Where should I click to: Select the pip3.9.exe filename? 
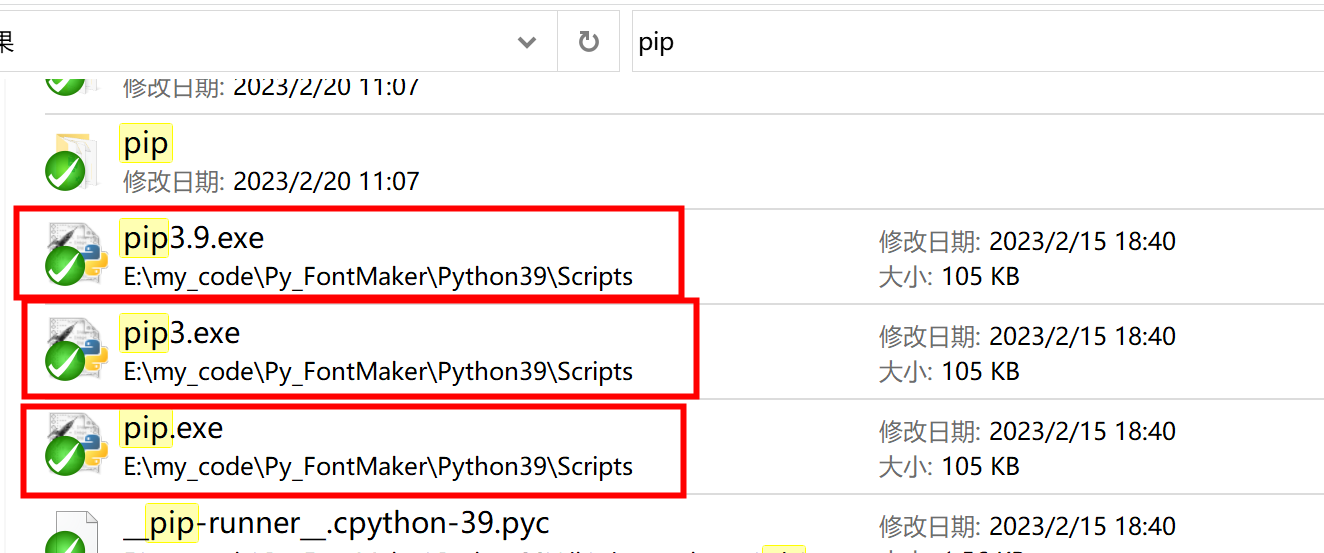point(193,238)
